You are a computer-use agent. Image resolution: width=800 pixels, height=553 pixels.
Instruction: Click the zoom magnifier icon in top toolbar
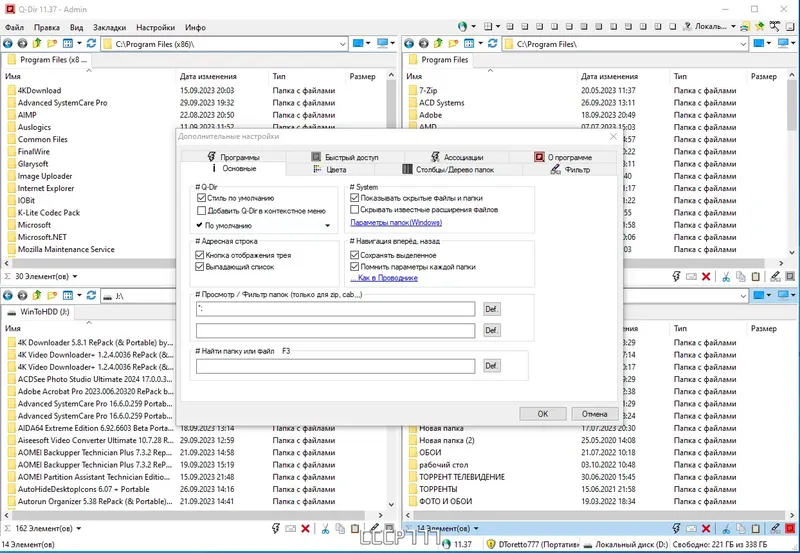click(775, 26)
